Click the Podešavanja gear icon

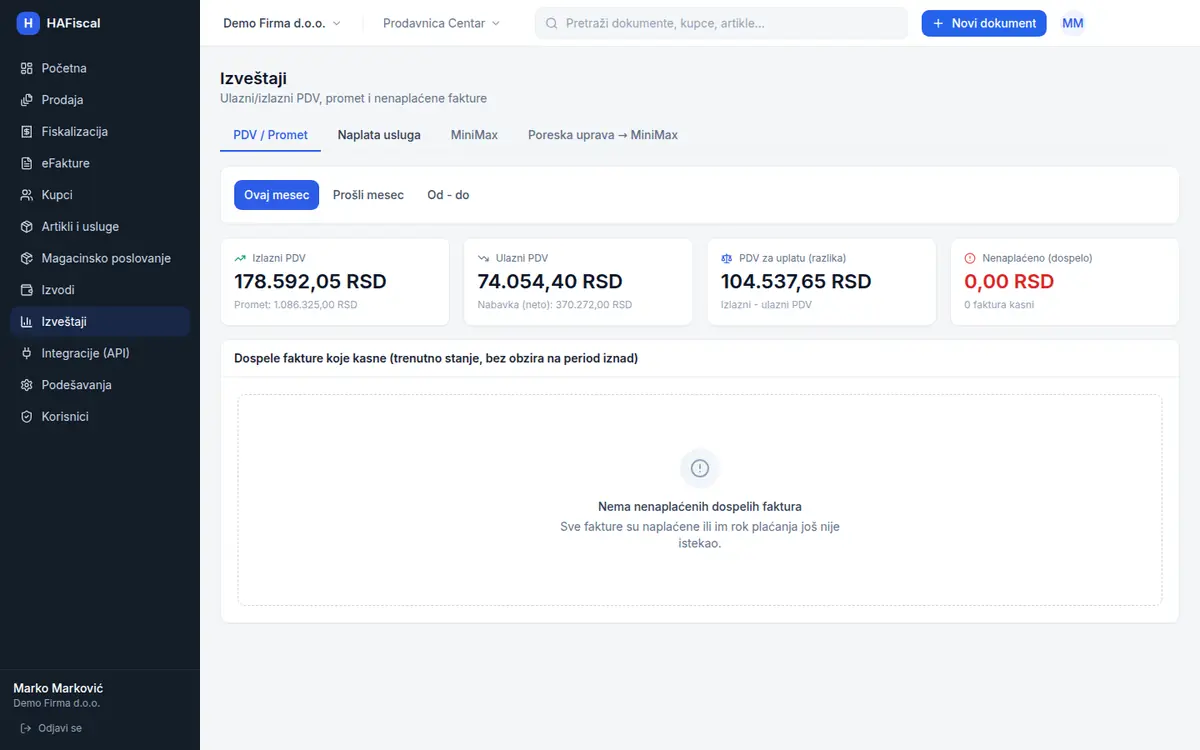[27, 385]
